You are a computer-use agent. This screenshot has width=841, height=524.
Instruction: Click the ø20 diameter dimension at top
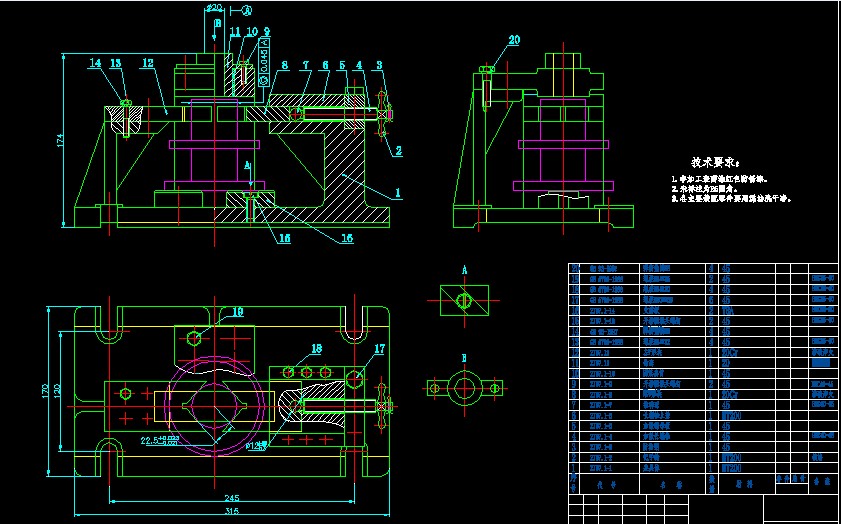point(214,8)
